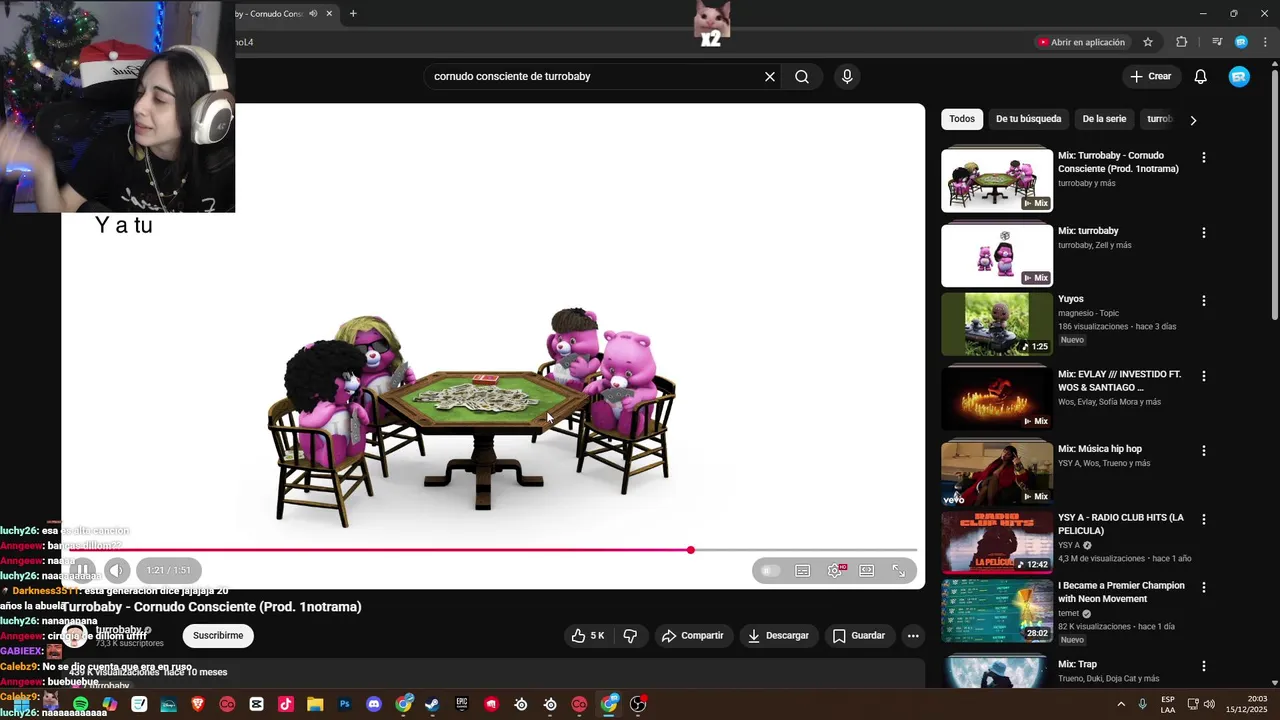Dislike the Cornudo Consciente video
This screenshot has width=1280, height=720.
pyautogui.click(x=630, y=636)
